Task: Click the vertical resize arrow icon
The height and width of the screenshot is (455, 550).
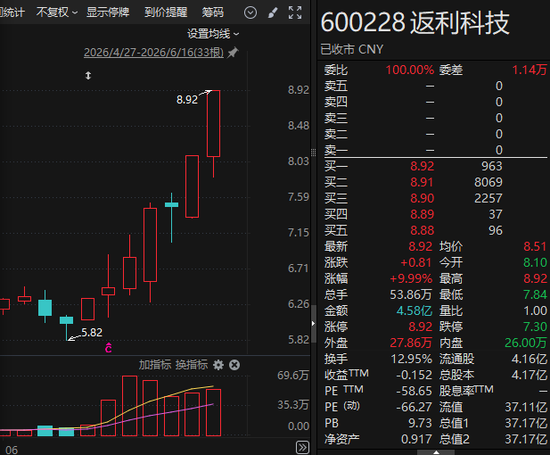Action: 88,75
